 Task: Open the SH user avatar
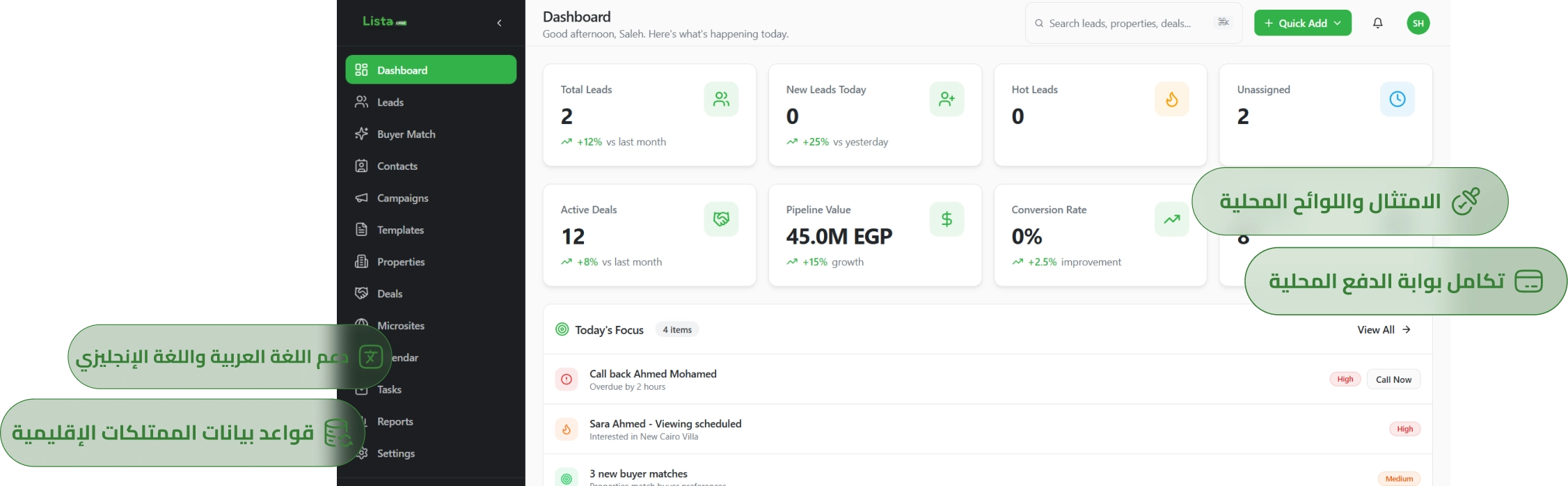1418,23
